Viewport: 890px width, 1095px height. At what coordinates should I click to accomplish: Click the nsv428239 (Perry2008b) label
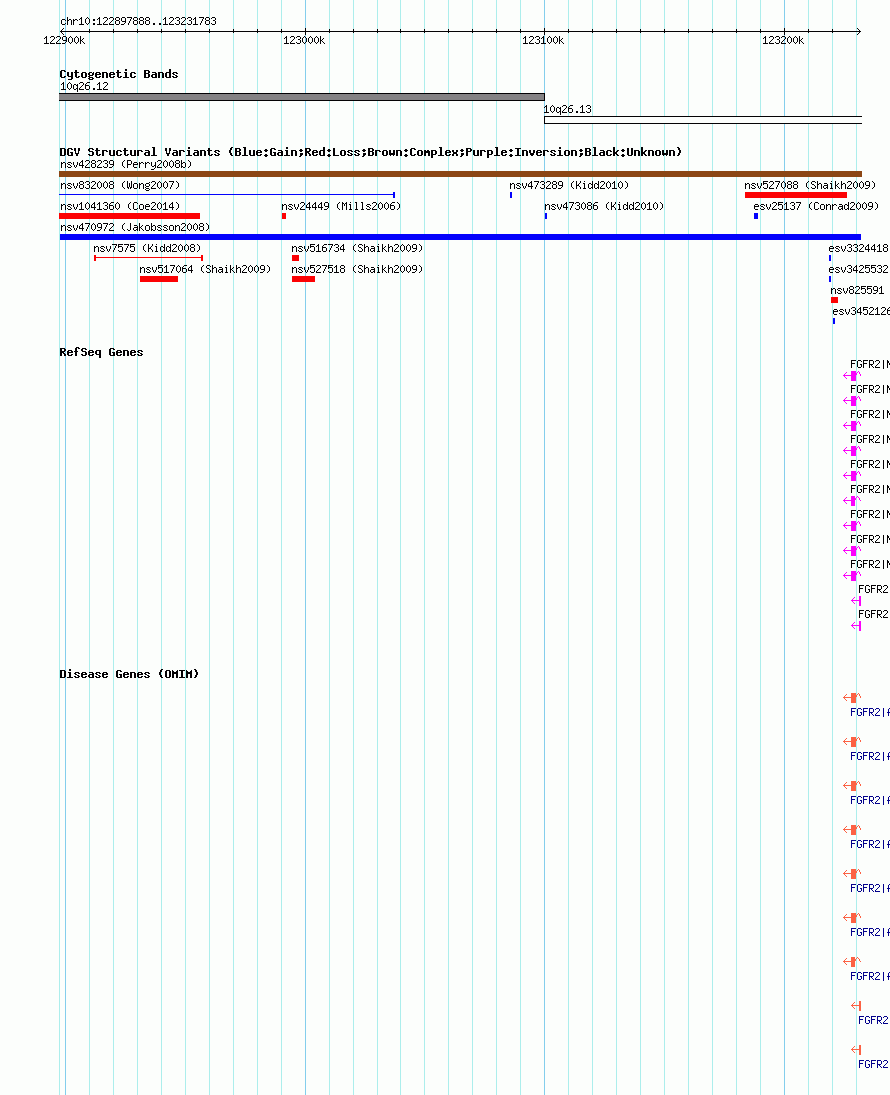pyautogui.click(x=126, y=164)
